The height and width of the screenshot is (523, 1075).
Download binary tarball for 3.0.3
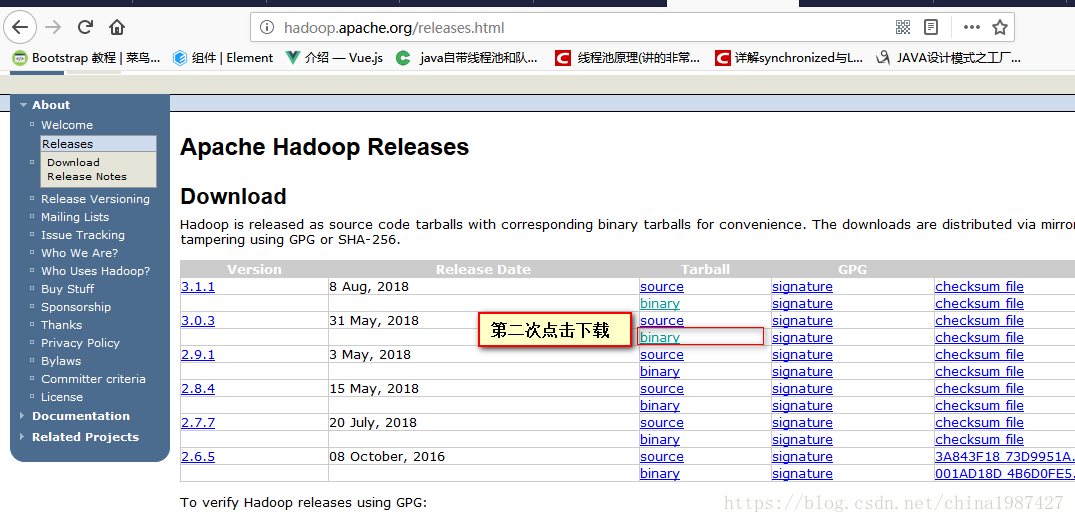point(660,337)
